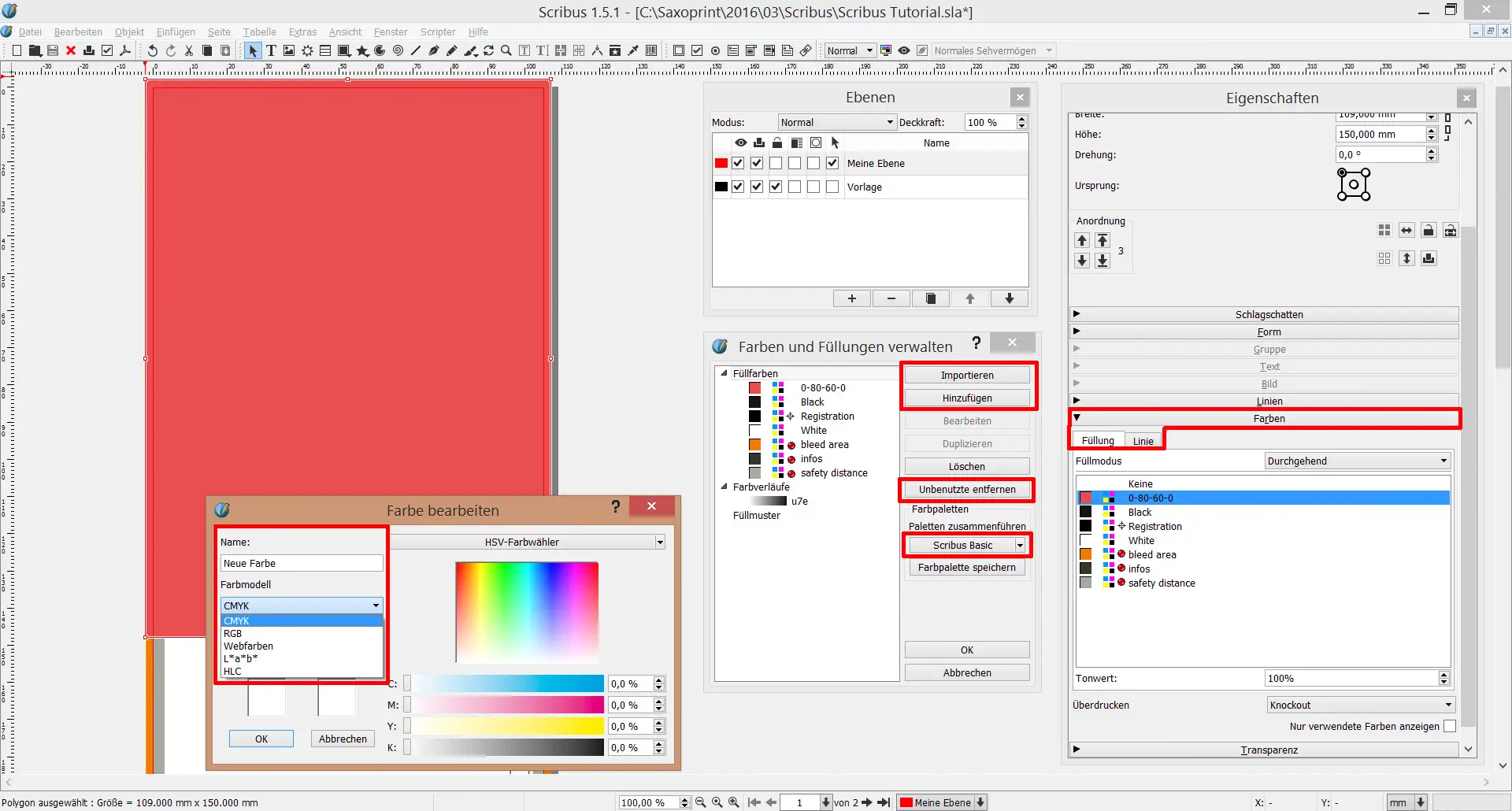Pick a color with the Eye Dropper tool

coord(634,50)
